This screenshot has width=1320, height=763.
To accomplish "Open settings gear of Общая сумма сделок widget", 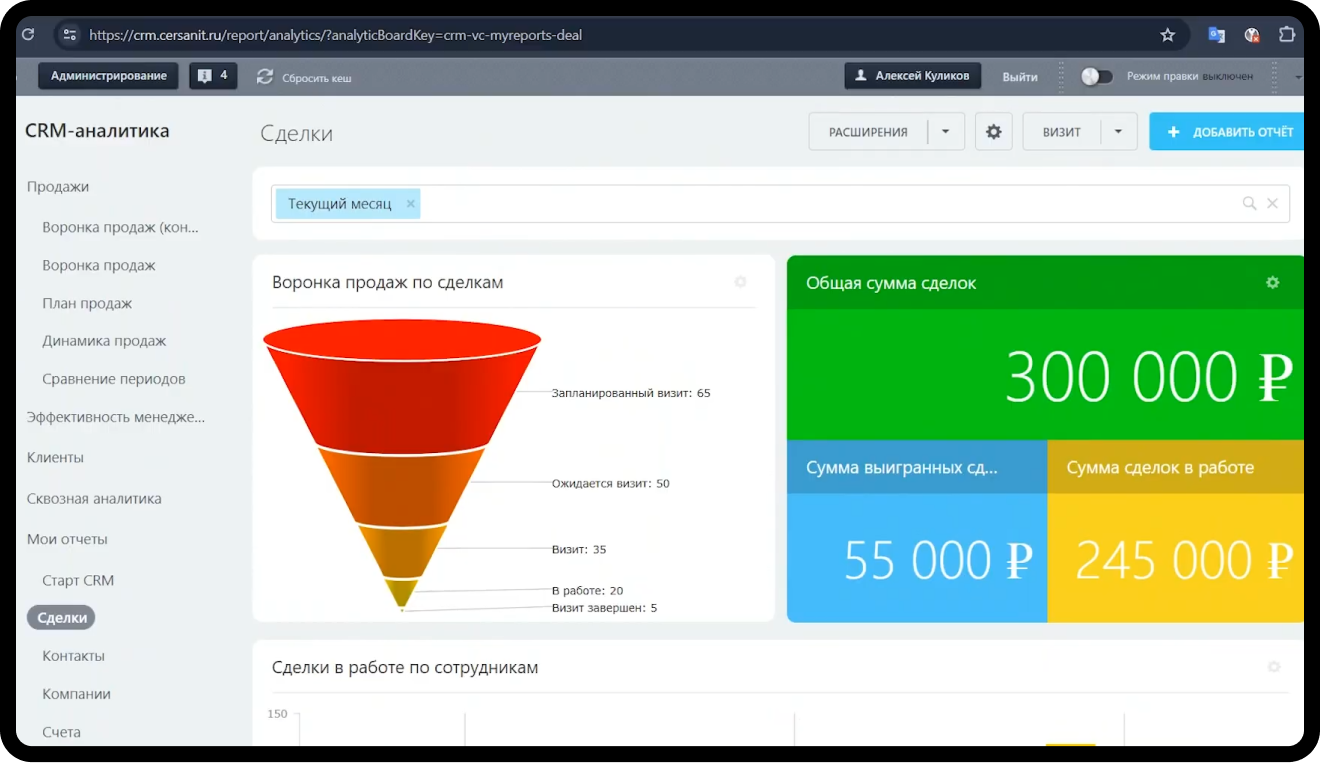I will pyautogui.click(x=1272, y=283).
